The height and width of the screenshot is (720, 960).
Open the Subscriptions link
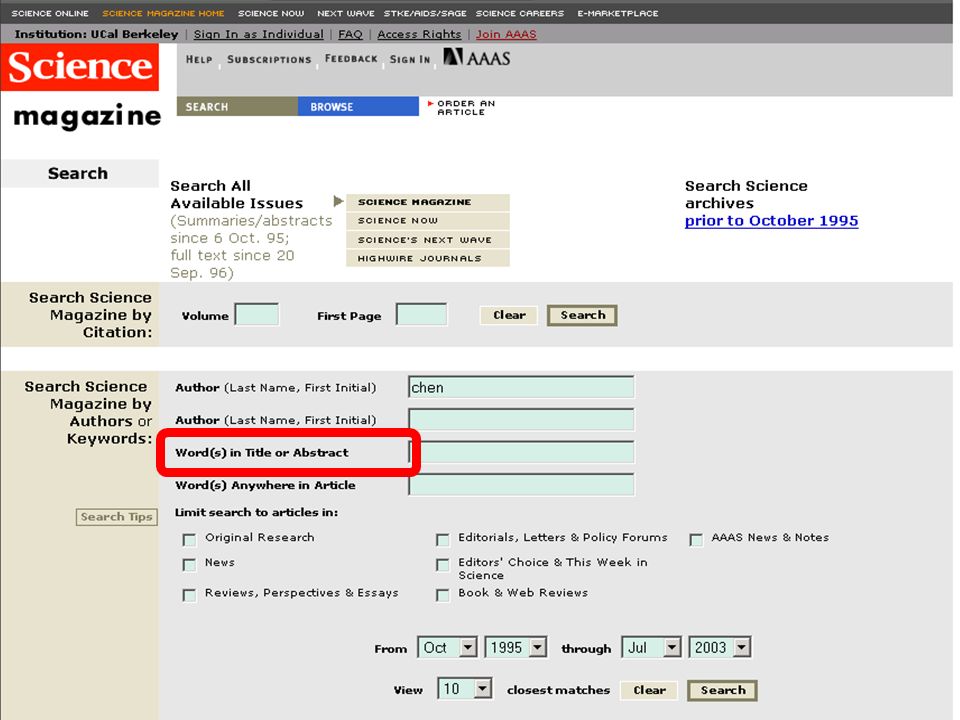(269, 59)
